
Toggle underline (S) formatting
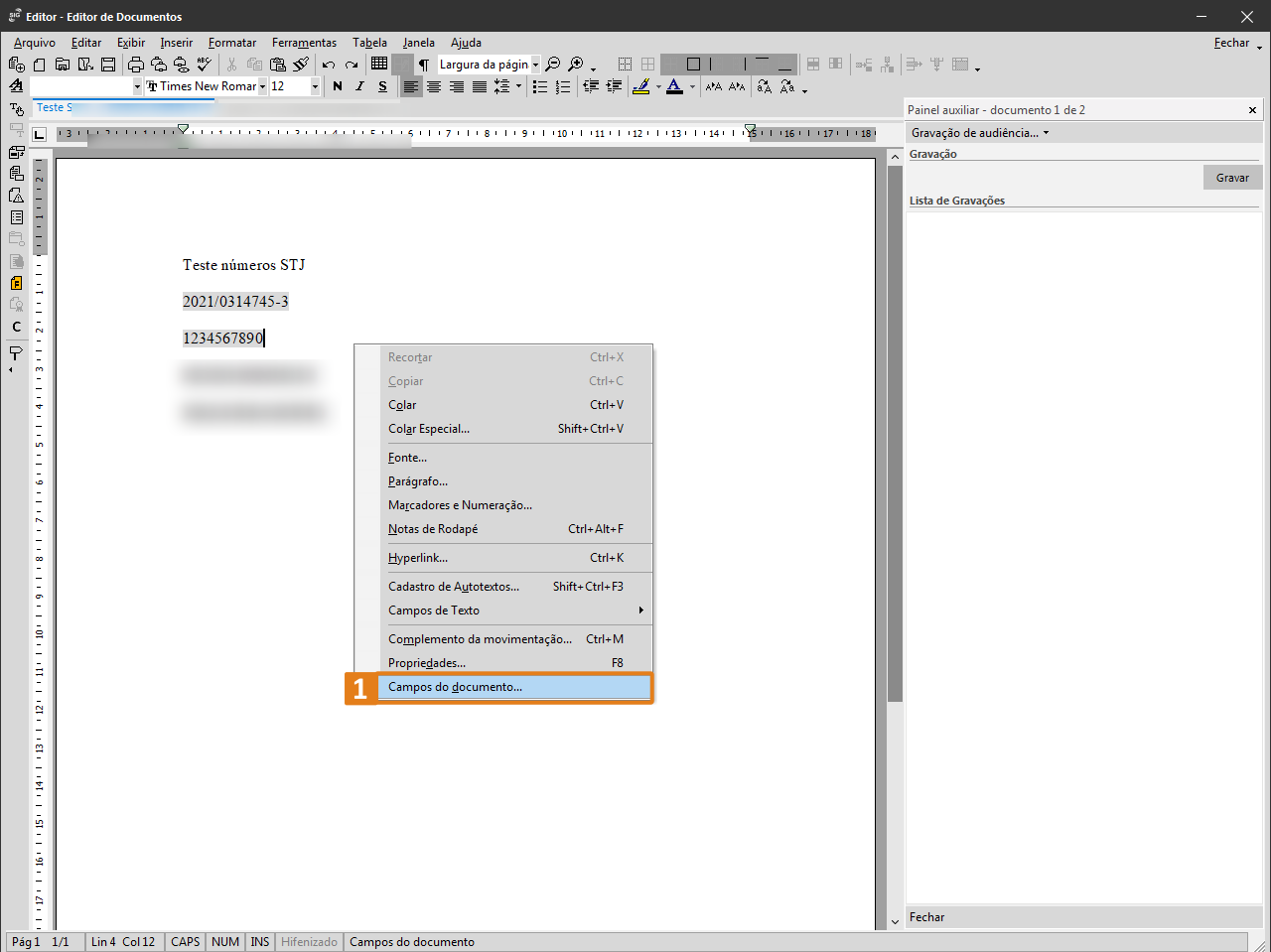coord(382,87)
